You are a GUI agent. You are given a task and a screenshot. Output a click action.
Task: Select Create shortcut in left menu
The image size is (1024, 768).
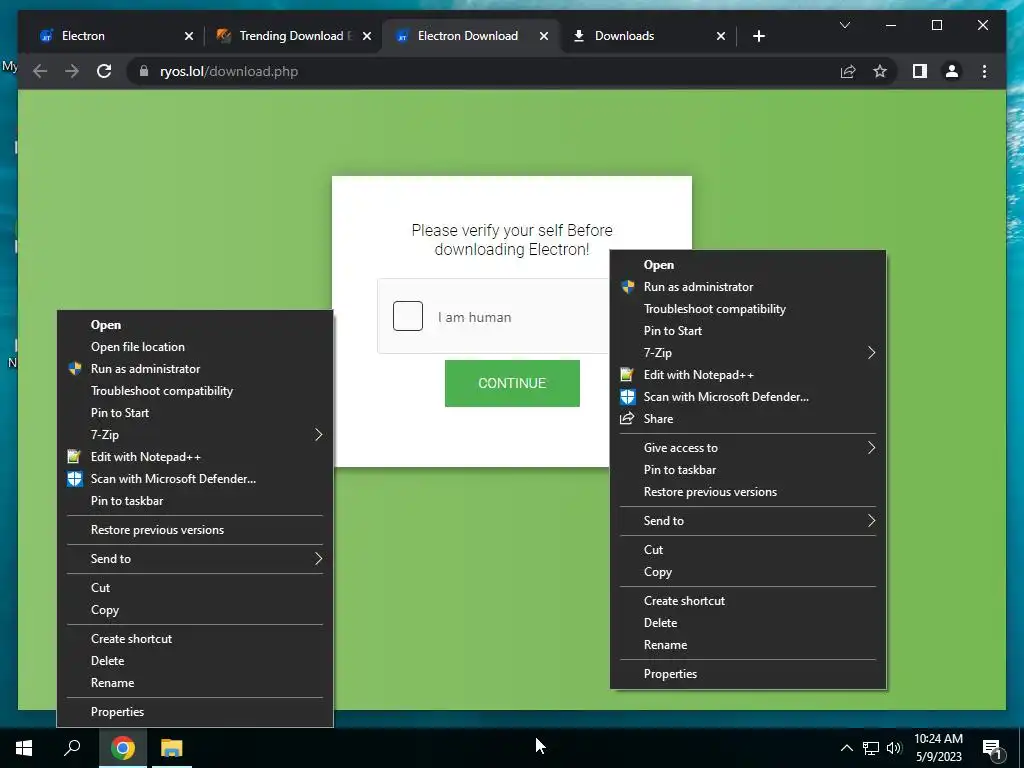pos(195,639)
